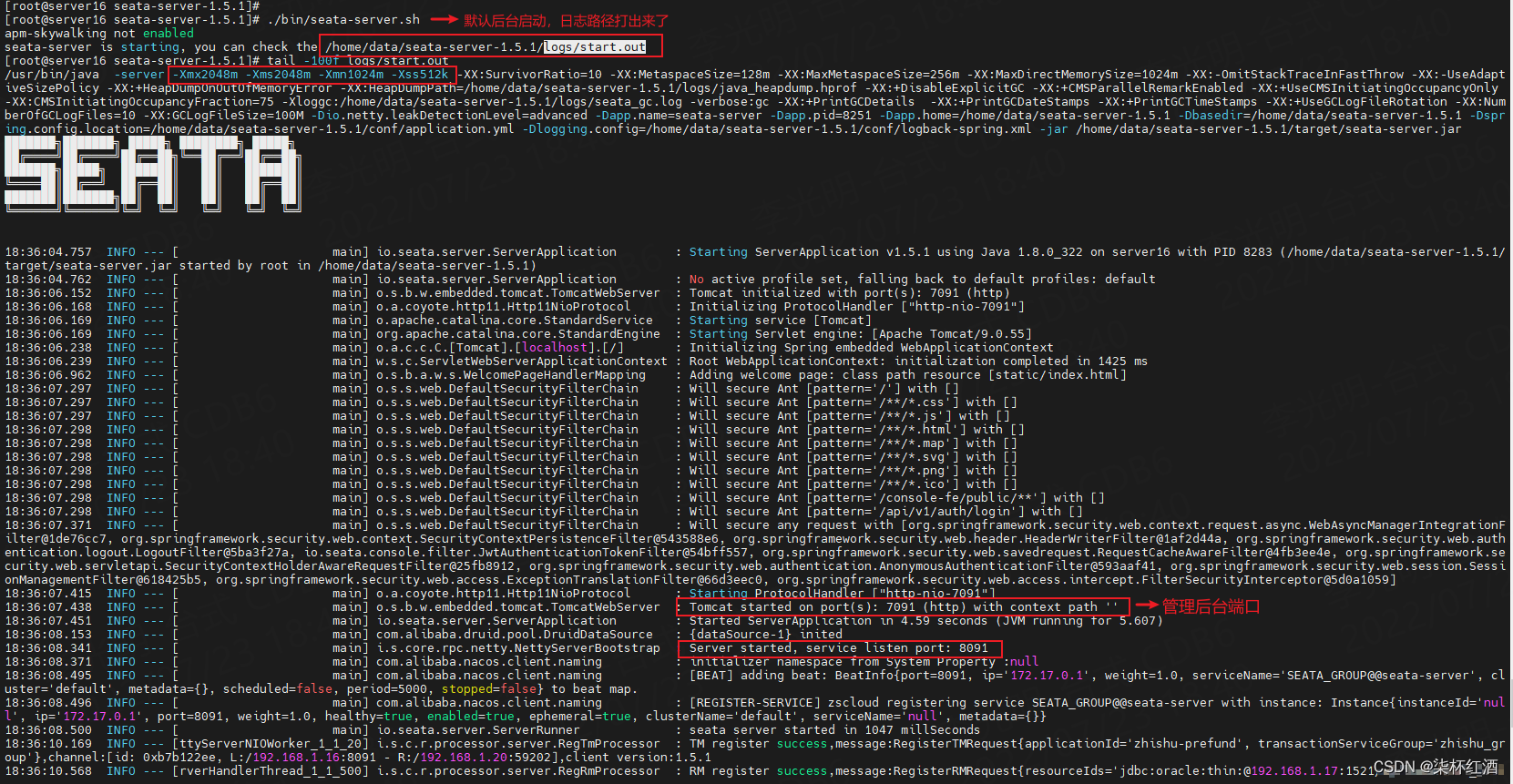Click the [rverHandlerThread_1_1_500] thread name
1513x784 pixels.
pyautogui.click(x=271, y=770)
